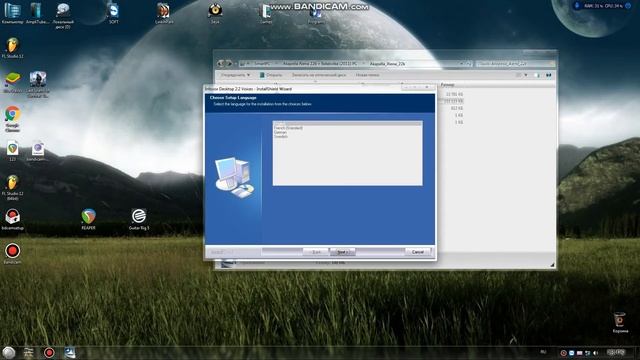This screenshot has width=640, height=360.
Task: Click the Explorer search input field
Action: [515, 64]
